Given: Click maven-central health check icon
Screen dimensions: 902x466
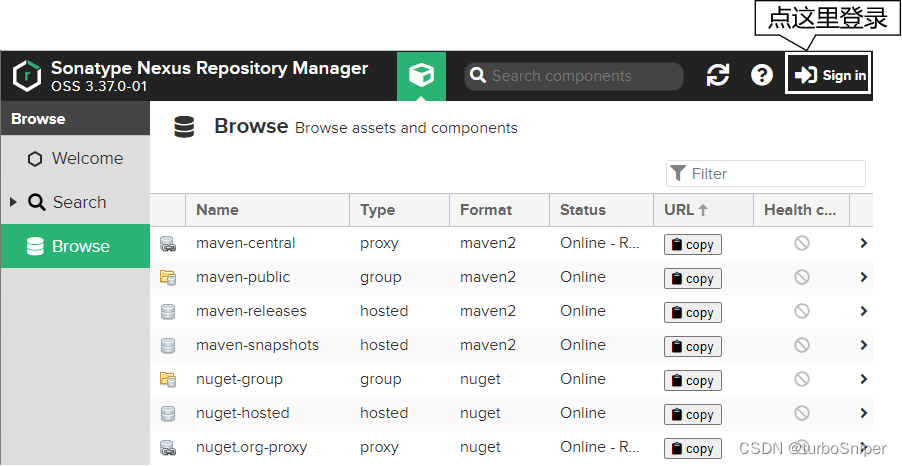Looking at the screenshot, I should tap(802, 243).
